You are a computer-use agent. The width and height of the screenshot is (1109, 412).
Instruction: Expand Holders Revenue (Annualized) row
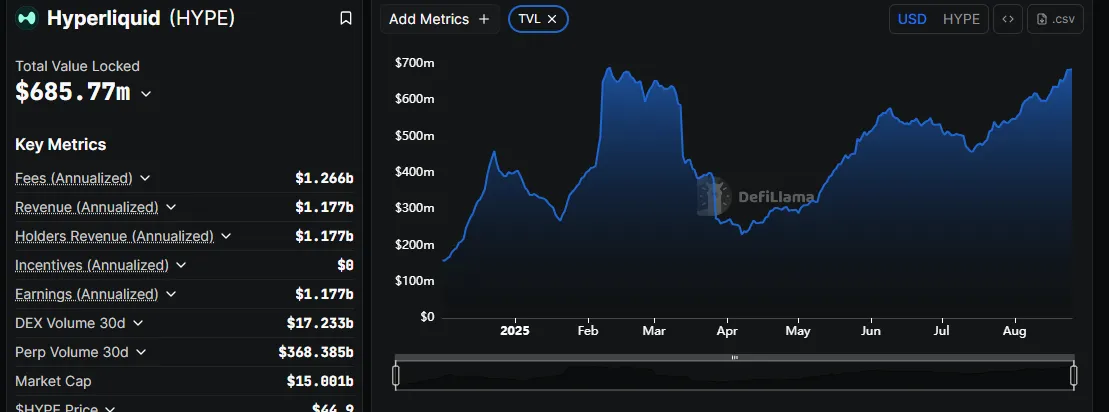[x=226, y=236]
